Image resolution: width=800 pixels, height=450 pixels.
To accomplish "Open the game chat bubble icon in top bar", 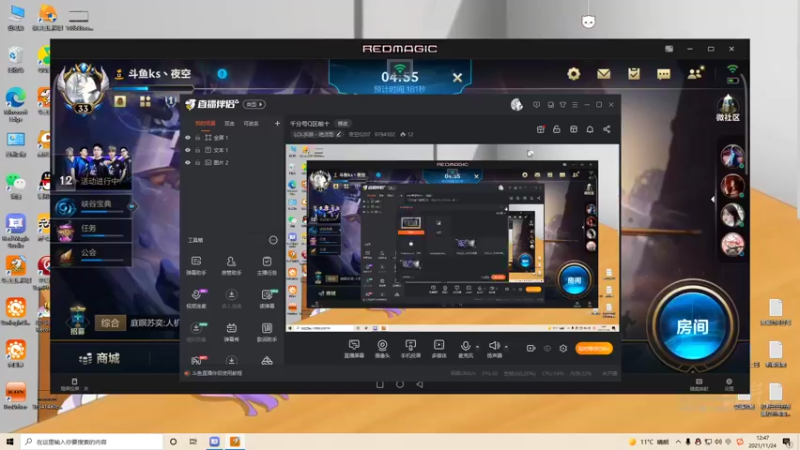I will [663, 74].
